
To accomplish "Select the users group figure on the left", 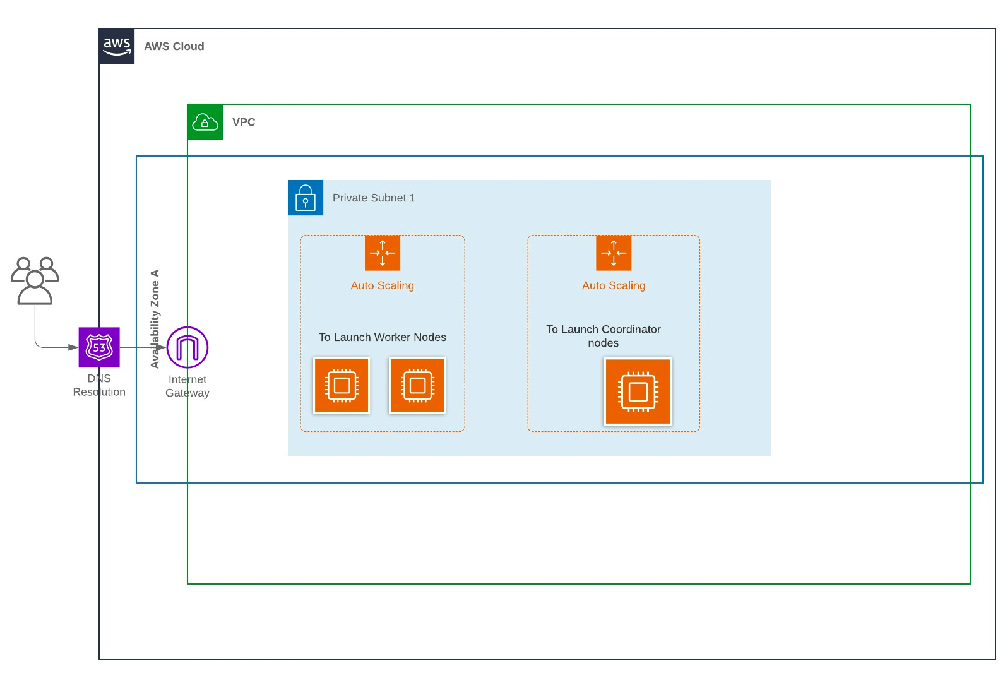I will coord(35,280).
